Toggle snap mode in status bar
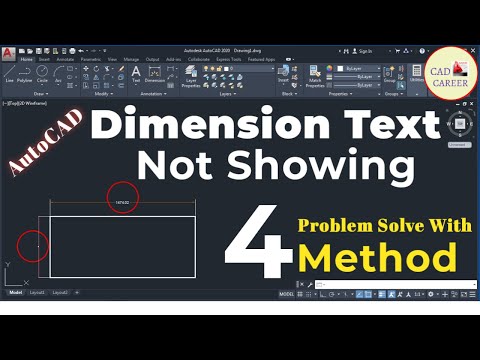 pos(309,294)
